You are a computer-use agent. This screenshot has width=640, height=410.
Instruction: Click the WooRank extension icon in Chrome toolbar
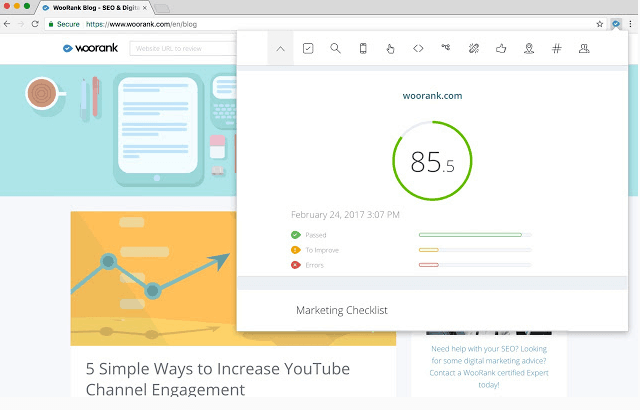616,24
